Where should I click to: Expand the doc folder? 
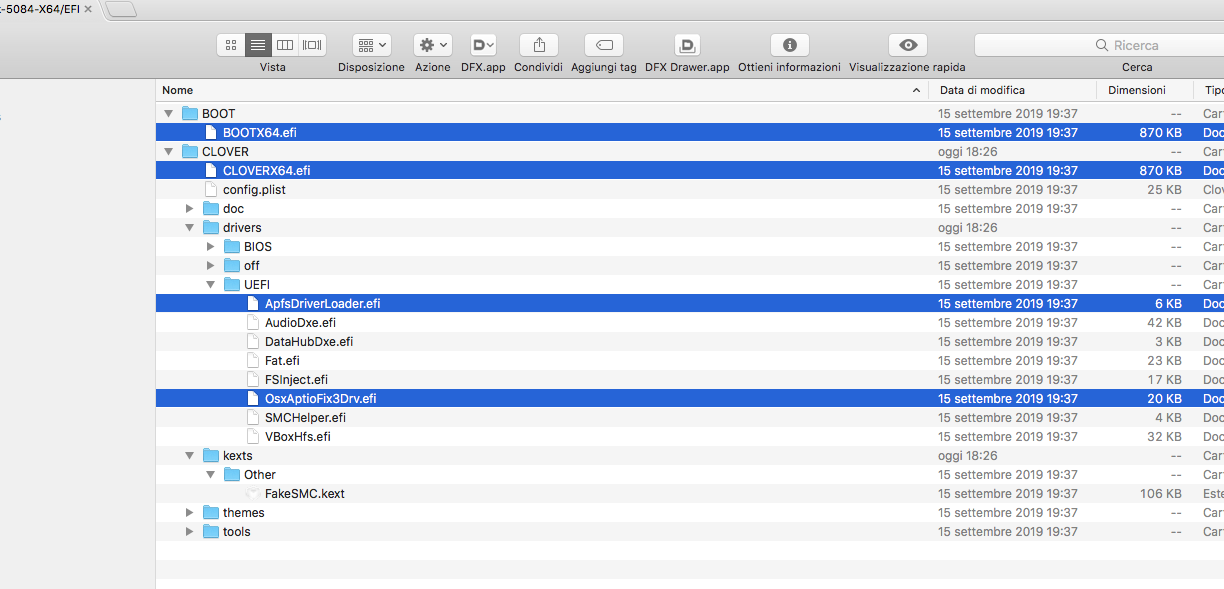coord(190,209)
